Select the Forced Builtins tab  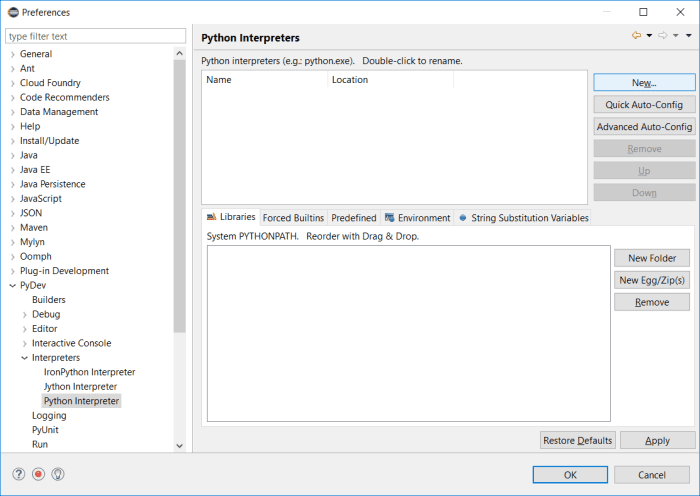[293, 218]
